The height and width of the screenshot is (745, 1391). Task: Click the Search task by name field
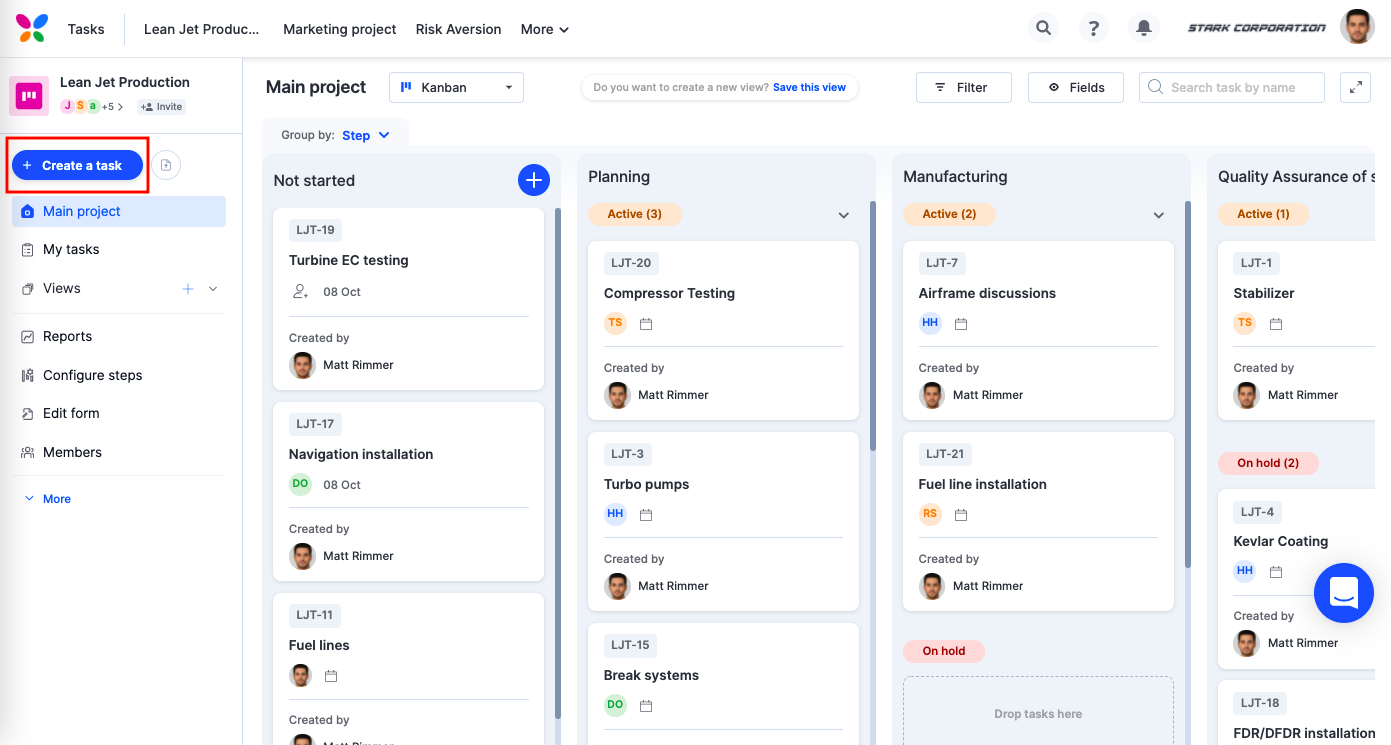point(1232,87)
